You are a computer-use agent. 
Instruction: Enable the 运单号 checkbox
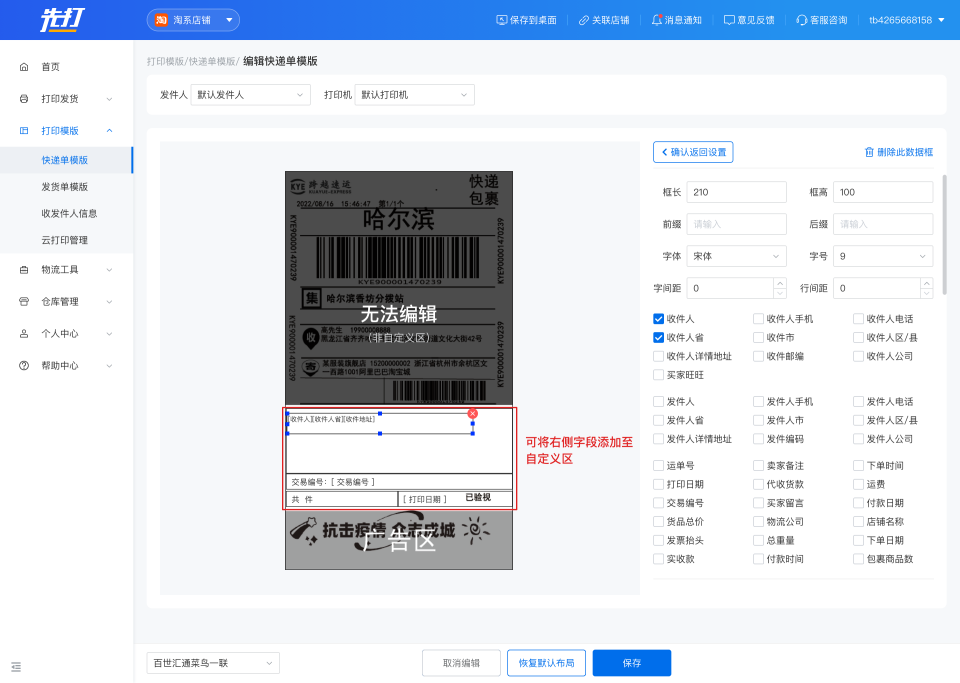point(658,466)
